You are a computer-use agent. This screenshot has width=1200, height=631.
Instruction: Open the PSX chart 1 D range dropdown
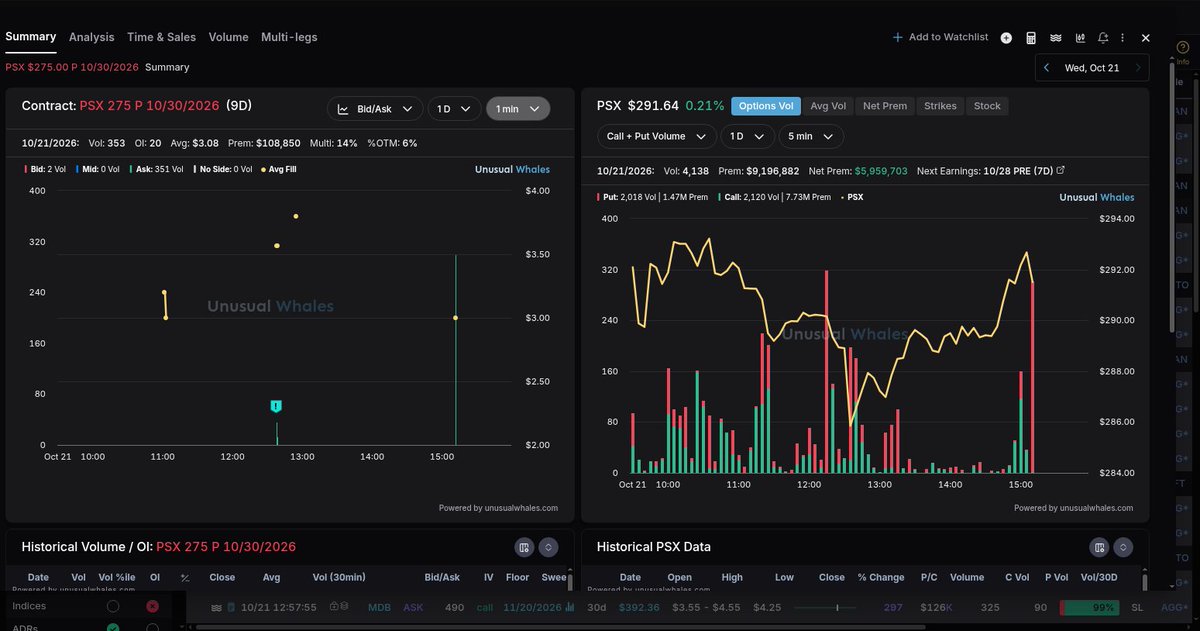[749, 136]
